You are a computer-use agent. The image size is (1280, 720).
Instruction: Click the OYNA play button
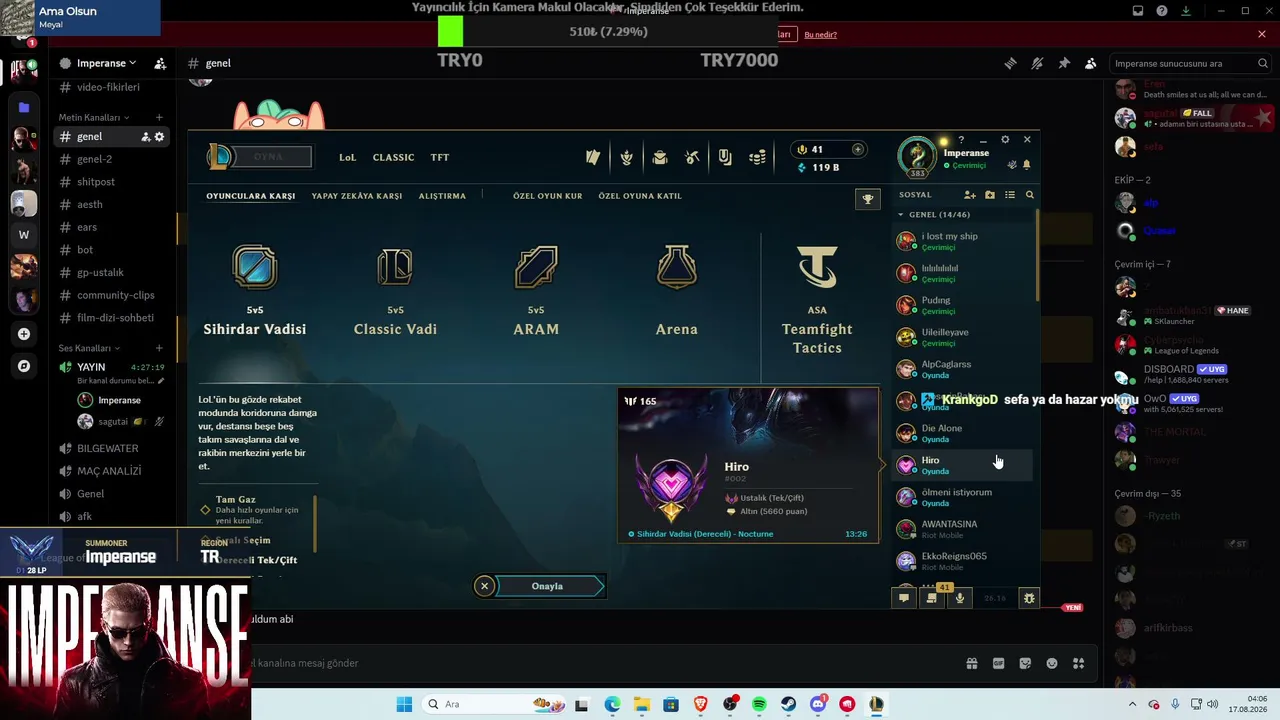click(268, 157)
